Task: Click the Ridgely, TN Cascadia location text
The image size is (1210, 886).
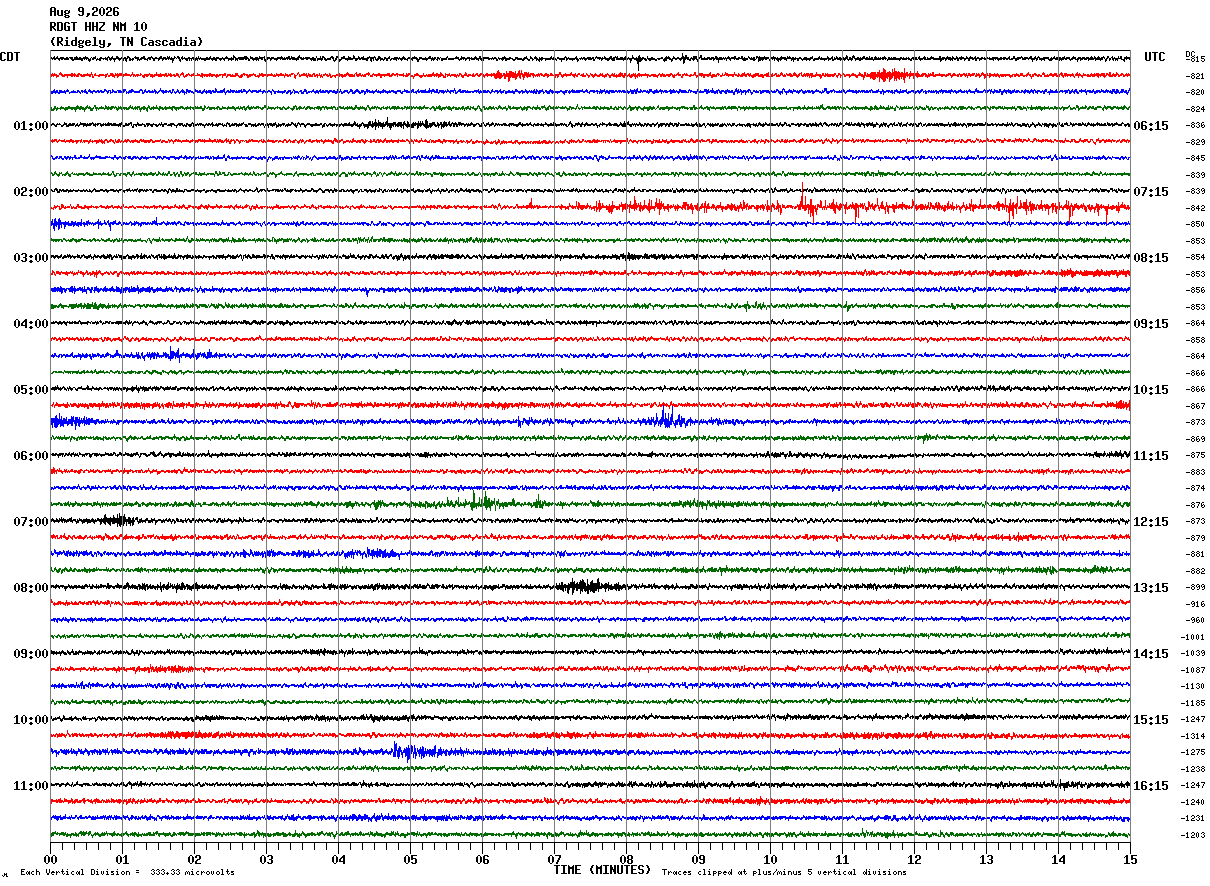Action: coord(126,42)
